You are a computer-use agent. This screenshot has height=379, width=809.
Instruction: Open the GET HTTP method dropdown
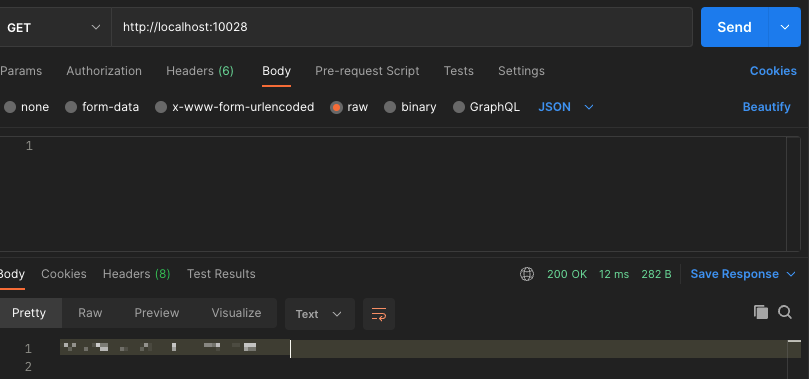click(x=54, y=27)
